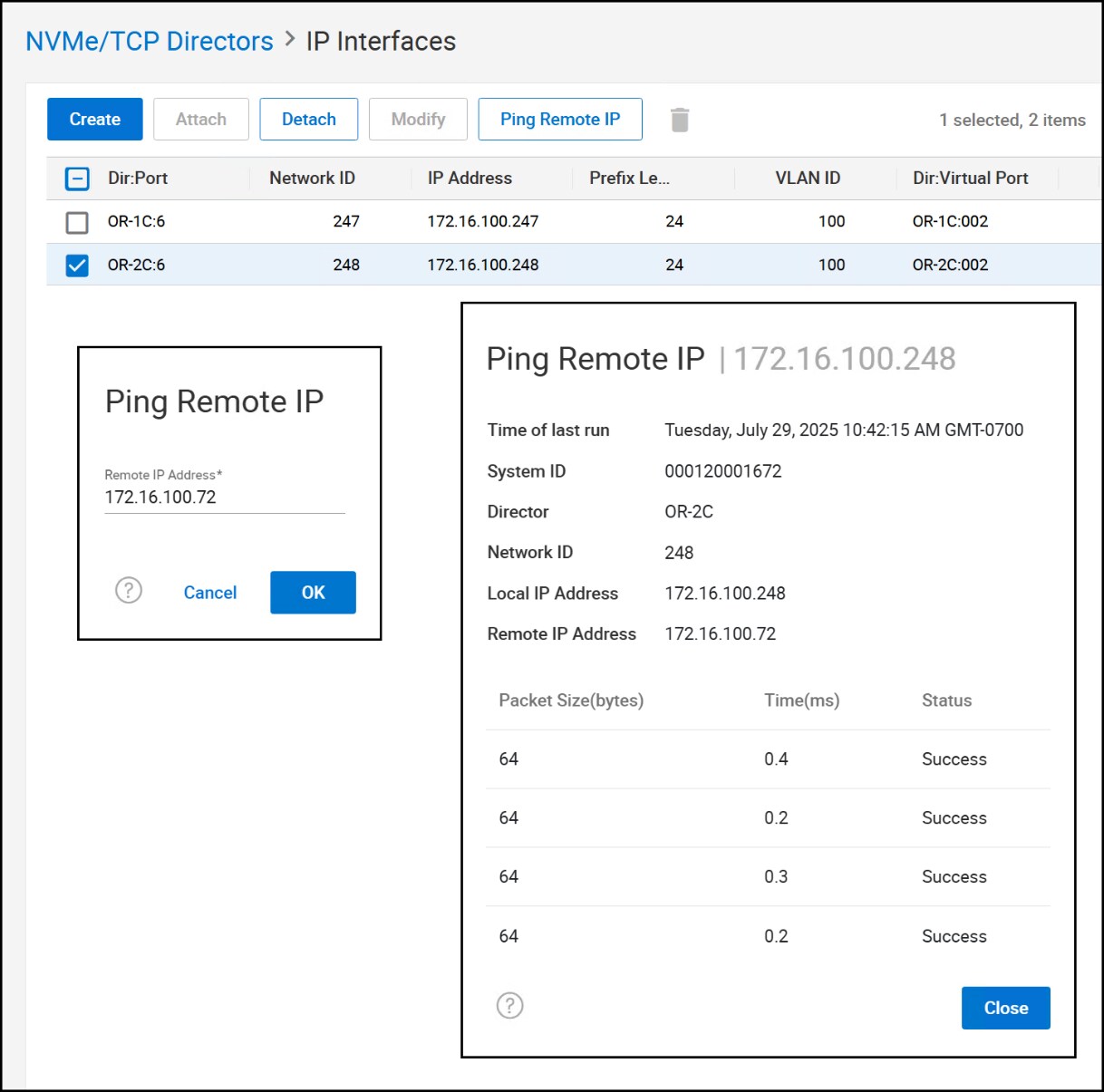Screen dimensions: 1104x1092
Task: Click the OR-1C:6 port cell
Action: (136, 222)
